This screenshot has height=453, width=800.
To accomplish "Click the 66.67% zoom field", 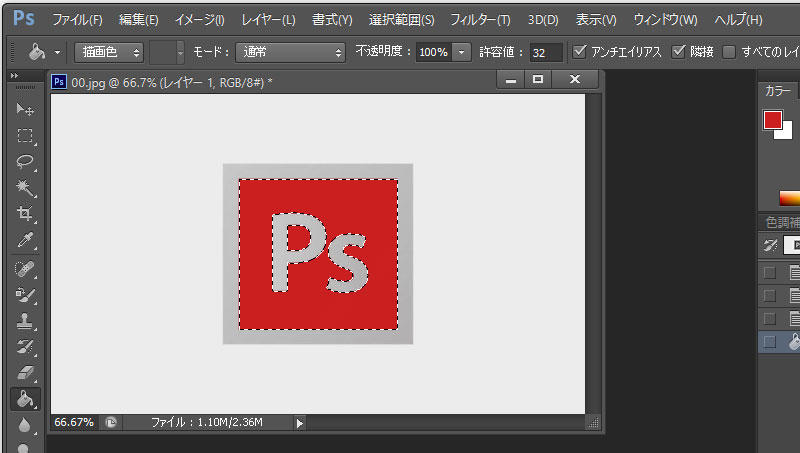I will pyautogui.click(x=74, y=422).
